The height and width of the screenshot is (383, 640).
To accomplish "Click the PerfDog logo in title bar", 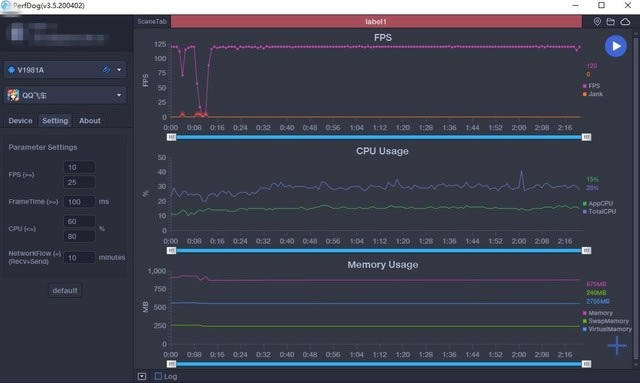I will (5, 5).
